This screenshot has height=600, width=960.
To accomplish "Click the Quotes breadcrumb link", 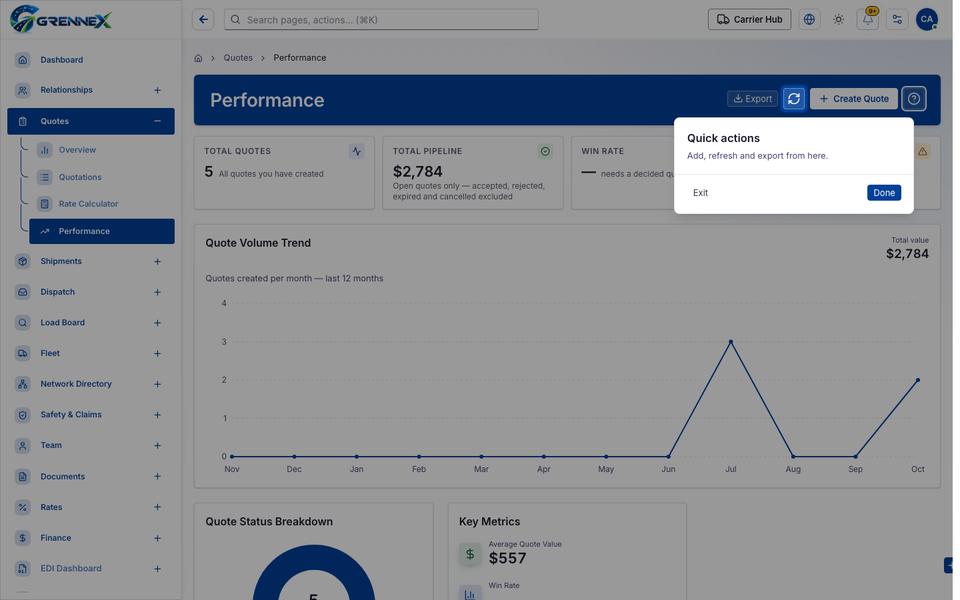I will [x=238, y=58].
